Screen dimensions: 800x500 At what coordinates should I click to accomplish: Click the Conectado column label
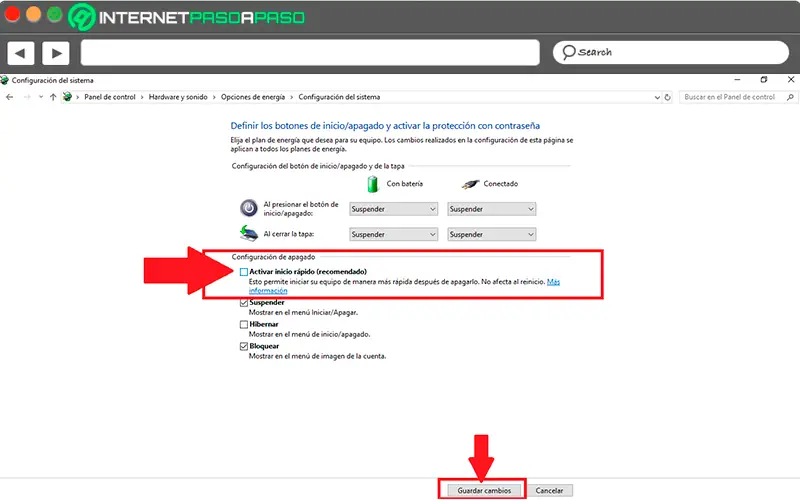pyautogui.click(x=501, y=184)
